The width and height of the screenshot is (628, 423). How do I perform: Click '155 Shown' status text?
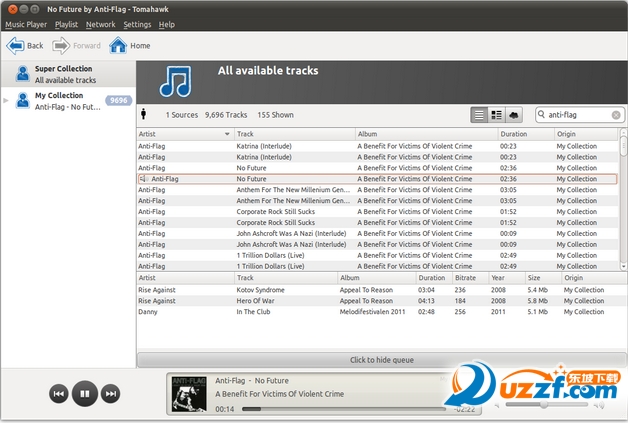(276, 115)
